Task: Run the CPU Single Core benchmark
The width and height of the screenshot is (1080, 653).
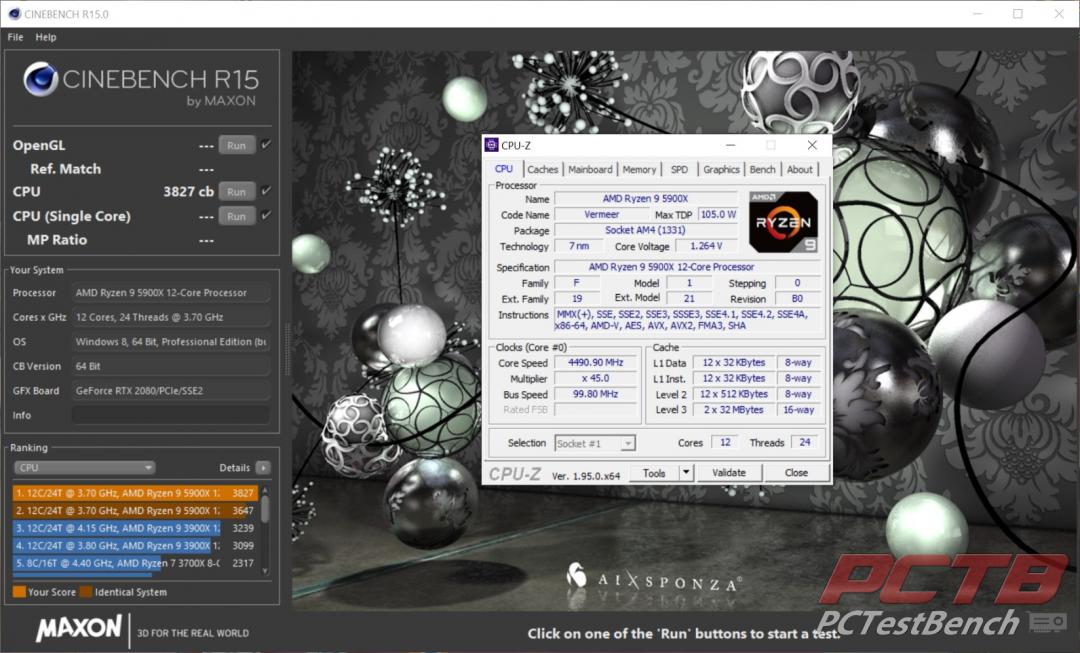Action: [x=236, y=216]
